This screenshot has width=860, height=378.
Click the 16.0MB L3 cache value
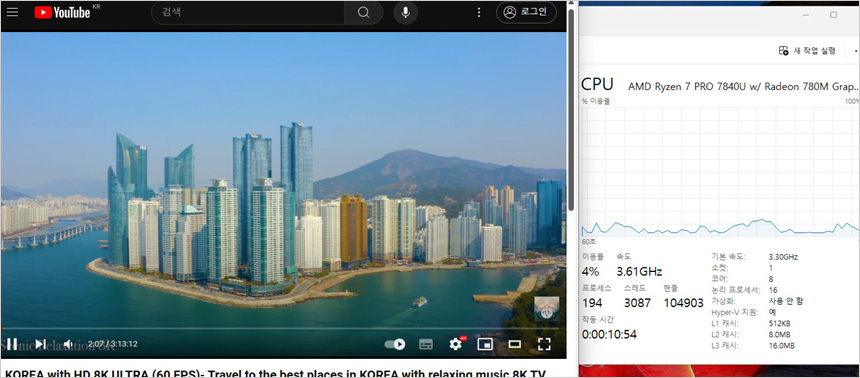tap(782, 345)
